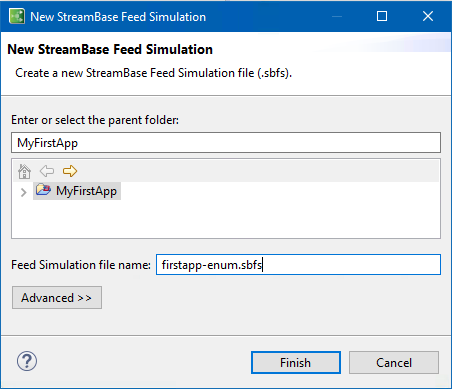
Task: Click the 'Enter or select the parent folder' label
Action: click(95, 120)
